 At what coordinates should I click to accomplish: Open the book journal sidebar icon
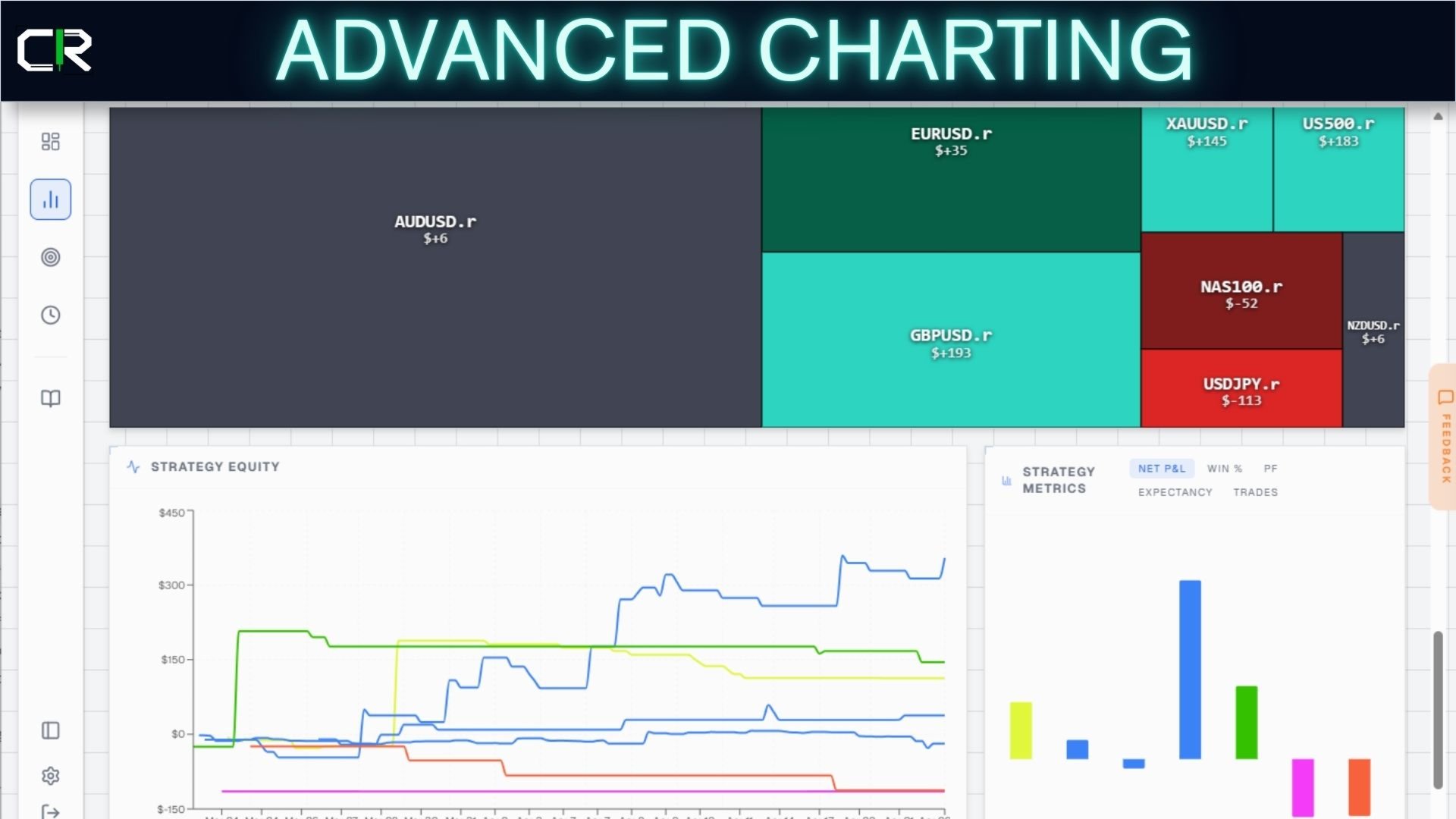[x=50, y=398]
